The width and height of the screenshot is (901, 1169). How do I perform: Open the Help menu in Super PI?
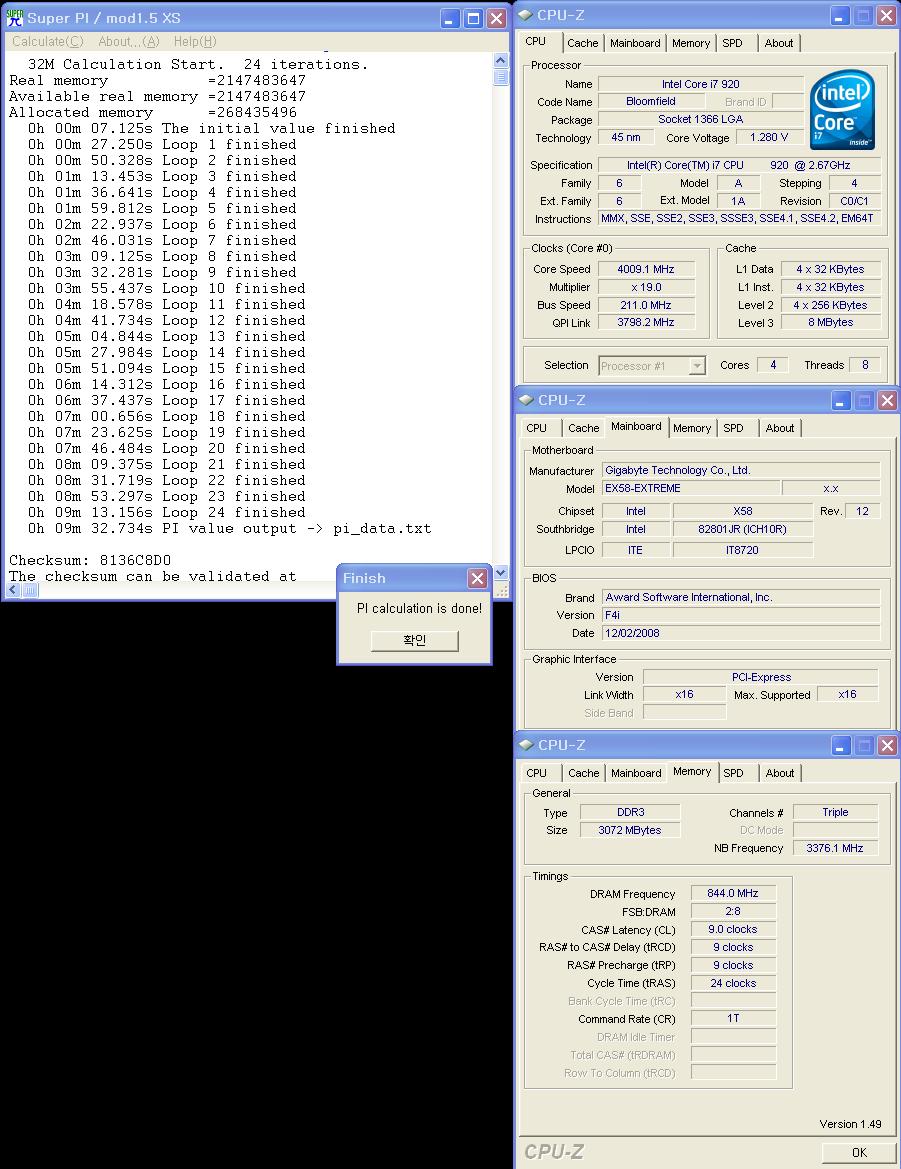195,42
